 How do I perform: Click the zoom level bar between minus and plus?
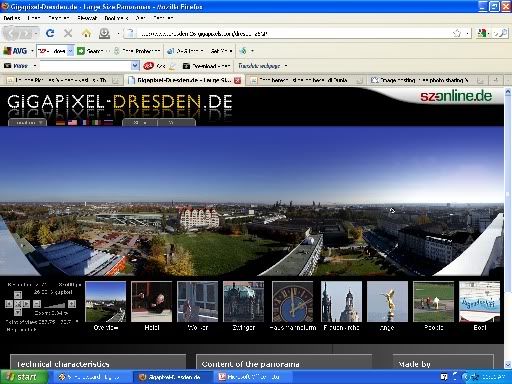54,304
